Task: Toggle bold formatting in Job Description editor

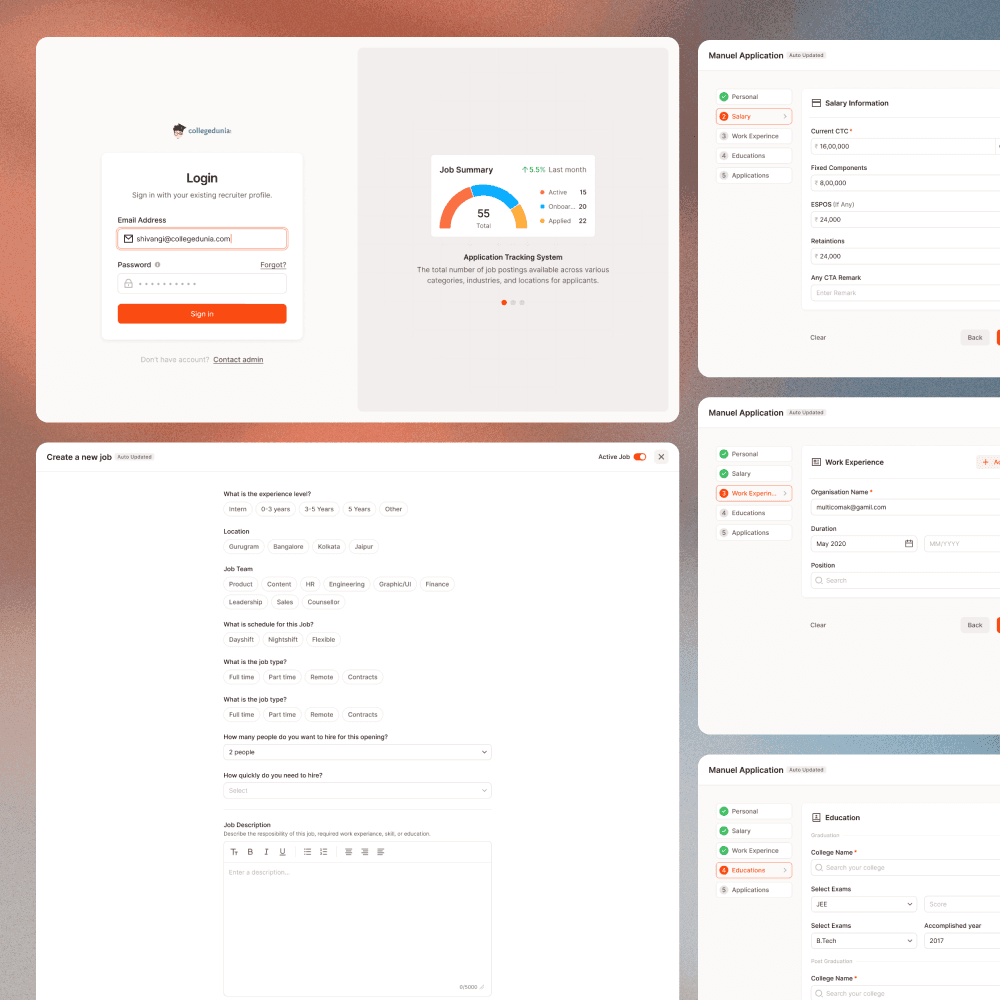Action: (250, 852)
